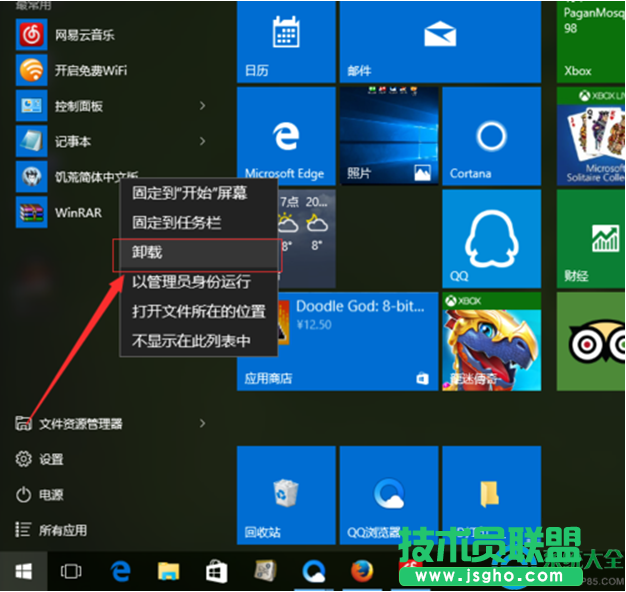Screen dimensions: 626x592
Task: Expand the 记事本 jump list arrow
Action: pos(203,142)
